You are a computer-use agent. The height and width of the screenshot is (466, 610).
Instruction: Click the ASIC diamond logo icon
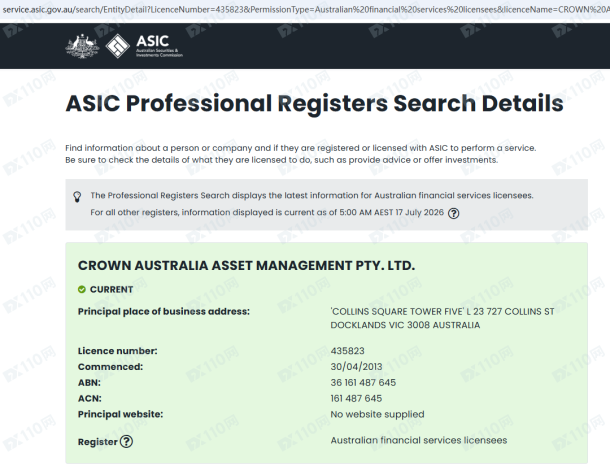[x=117, y=46]
